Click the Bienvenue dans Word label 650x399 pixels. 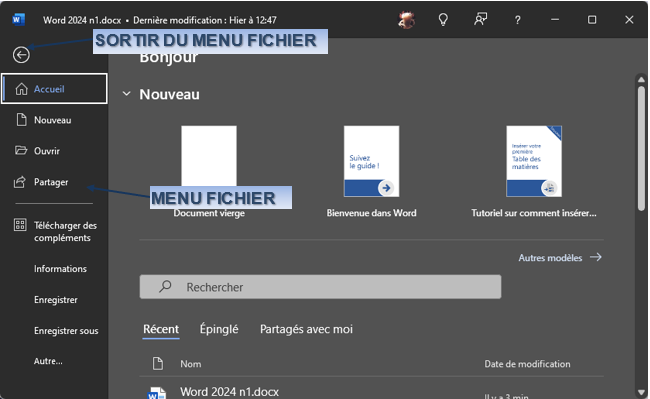[x=371, y=213]
